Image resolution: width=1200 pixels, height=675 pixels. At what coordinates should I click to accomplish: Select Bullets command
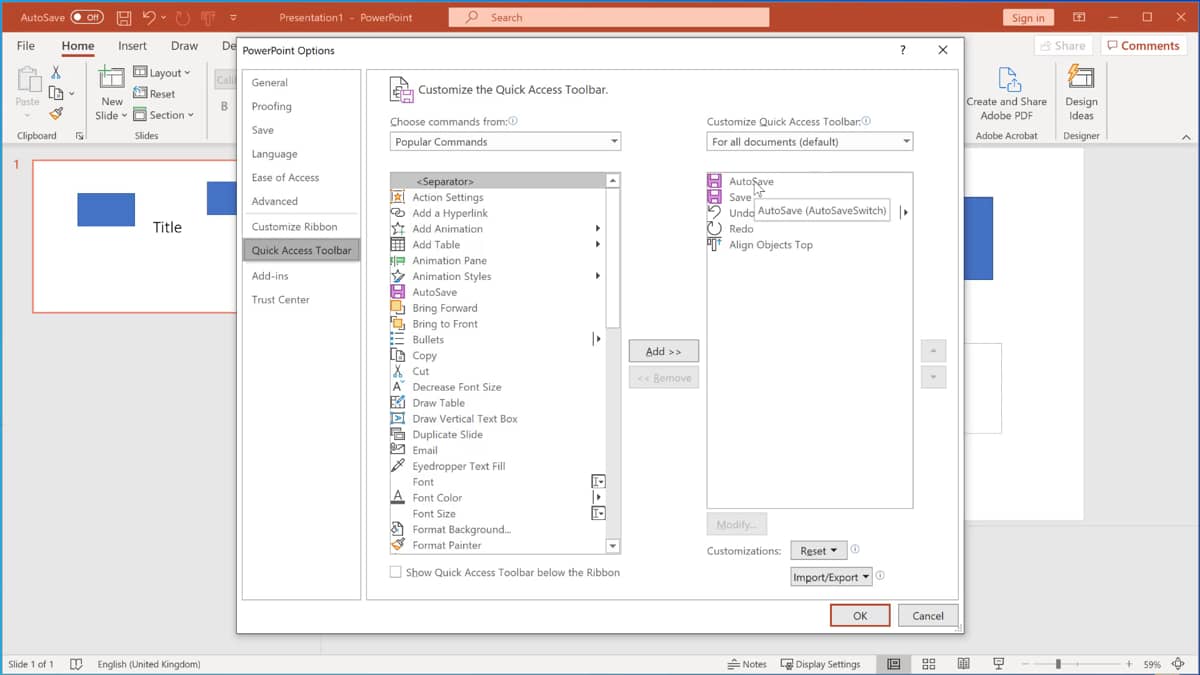coord(497,340)
